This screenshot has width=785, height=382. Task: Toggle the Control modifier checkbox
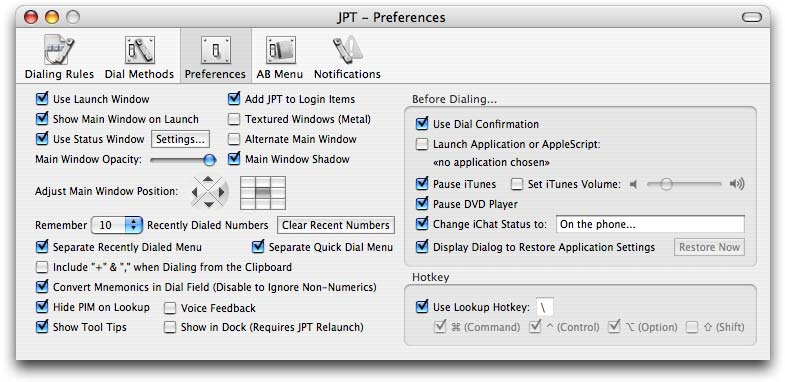[x=535, y=326]
